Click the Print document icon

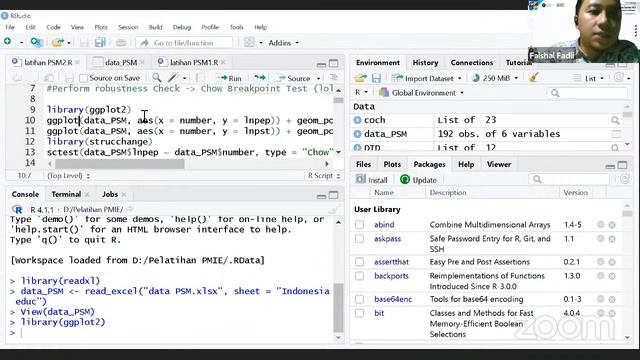[x=120, y=42]
